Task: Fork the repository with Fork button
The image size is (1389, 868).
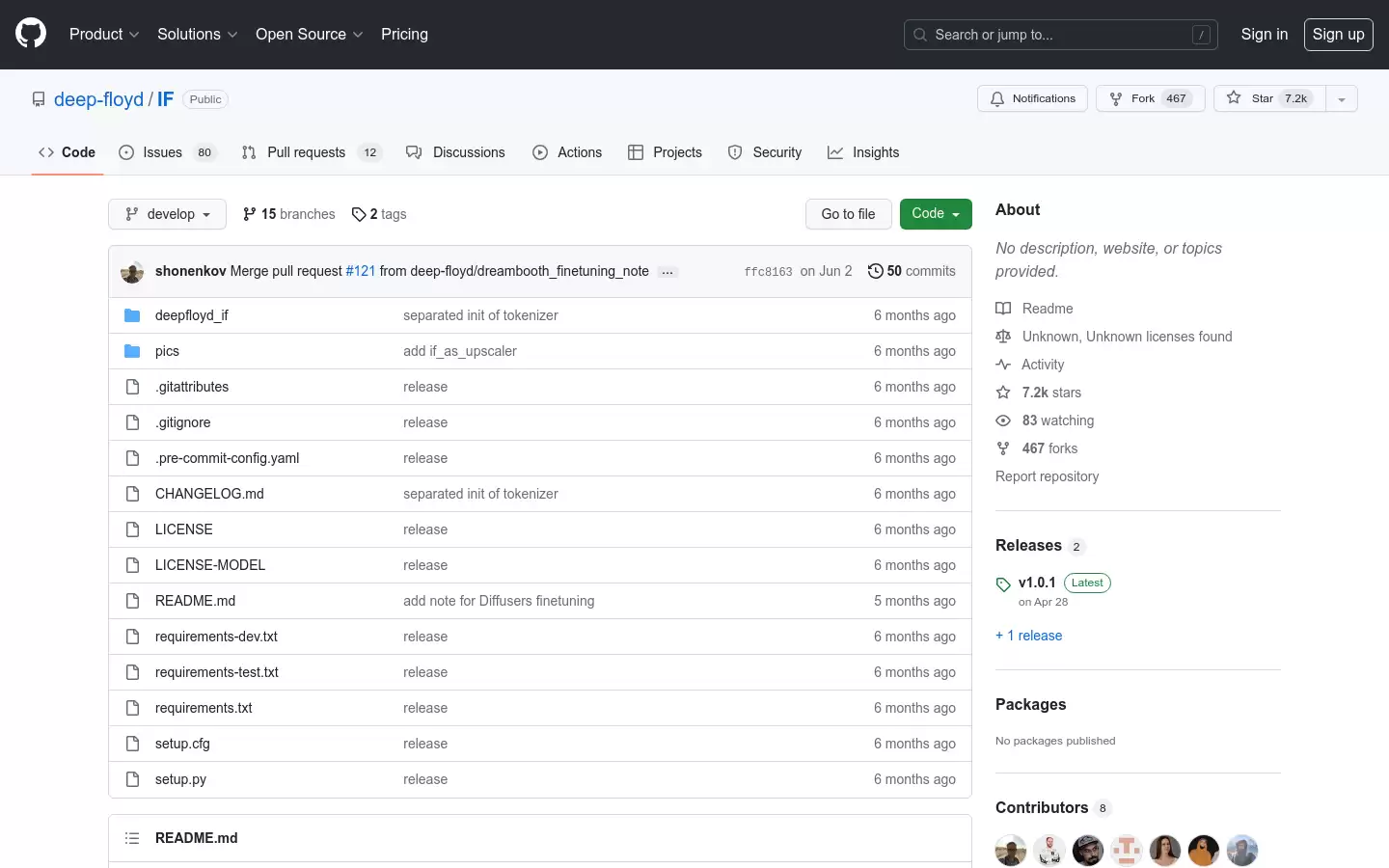Action: tap(1151, 98)
